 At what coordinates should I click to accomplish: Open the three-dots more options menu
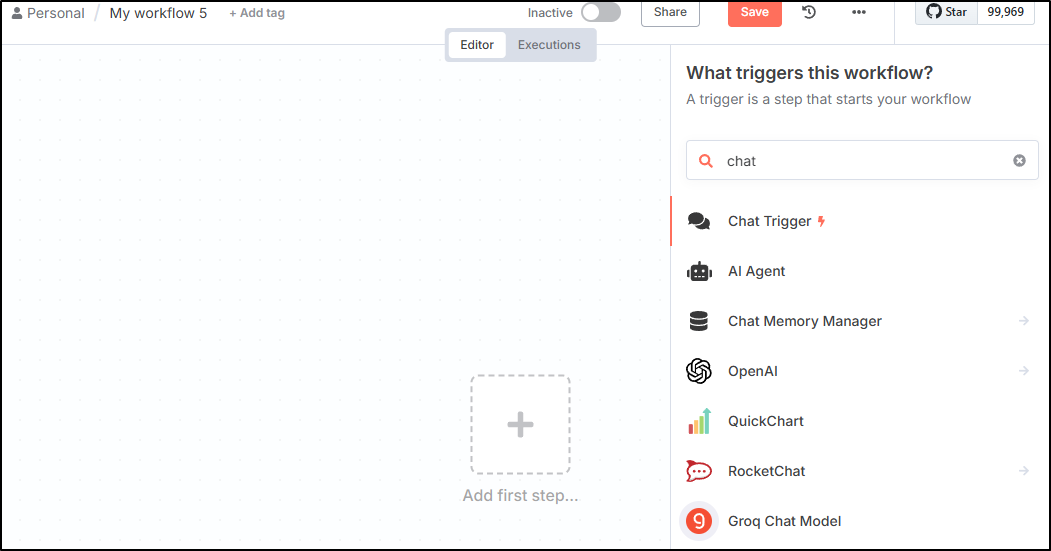click(x=859, y=12)
